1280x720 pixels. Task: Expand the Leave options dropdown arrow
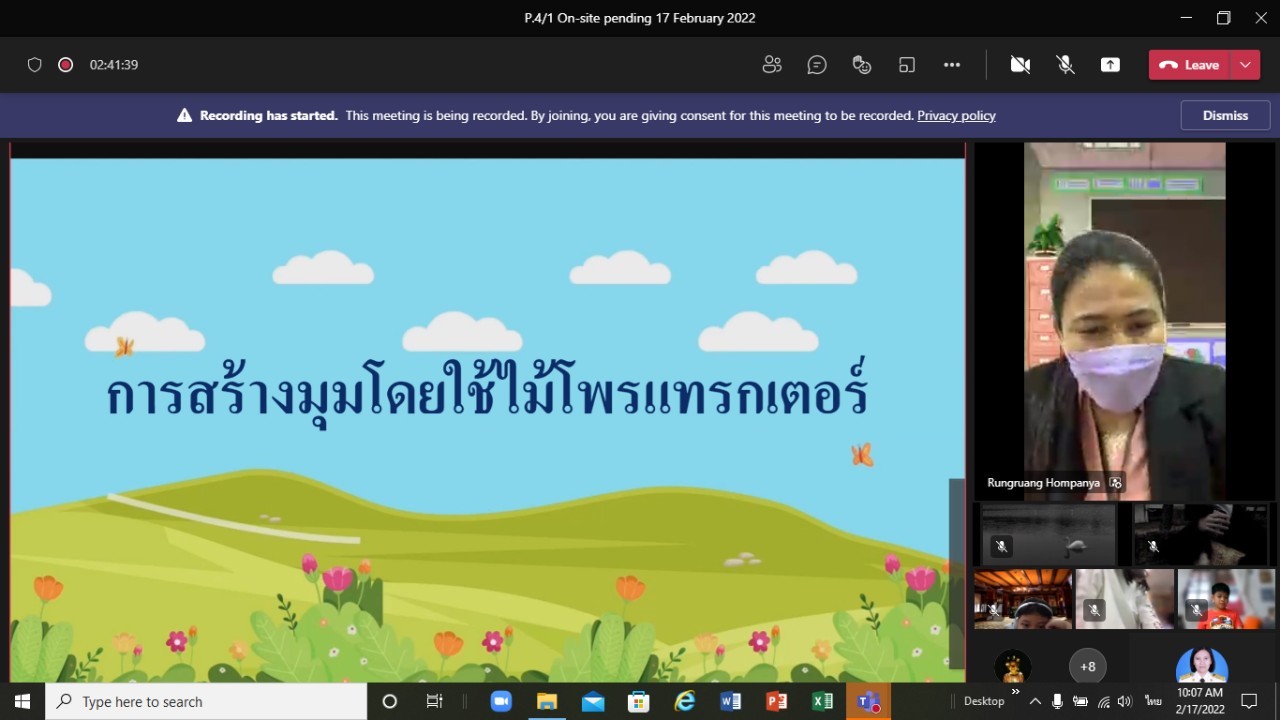tap(1245, 65)
